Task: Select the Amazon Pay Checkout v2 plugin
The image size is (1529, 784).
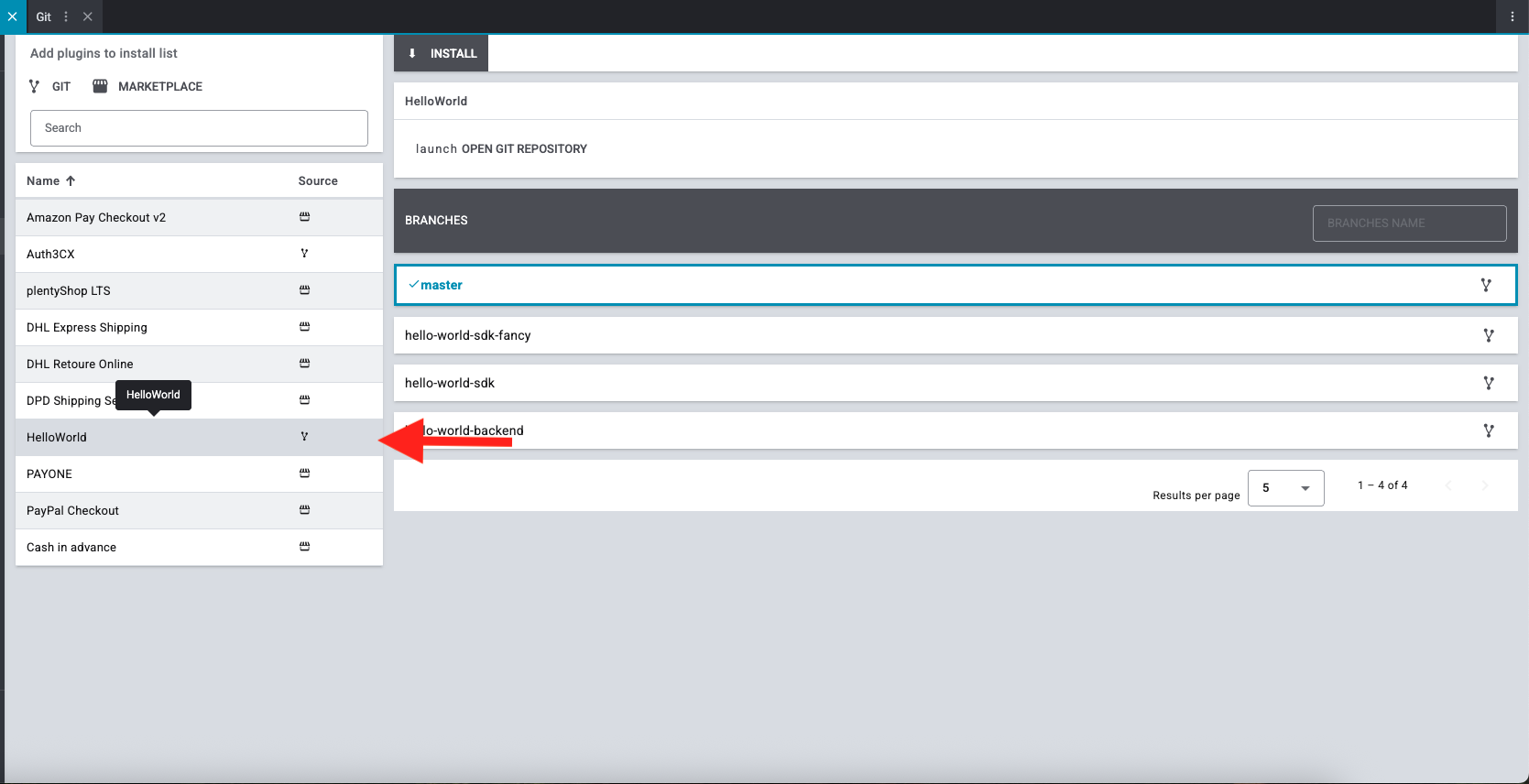Action: tap(199, 217)
